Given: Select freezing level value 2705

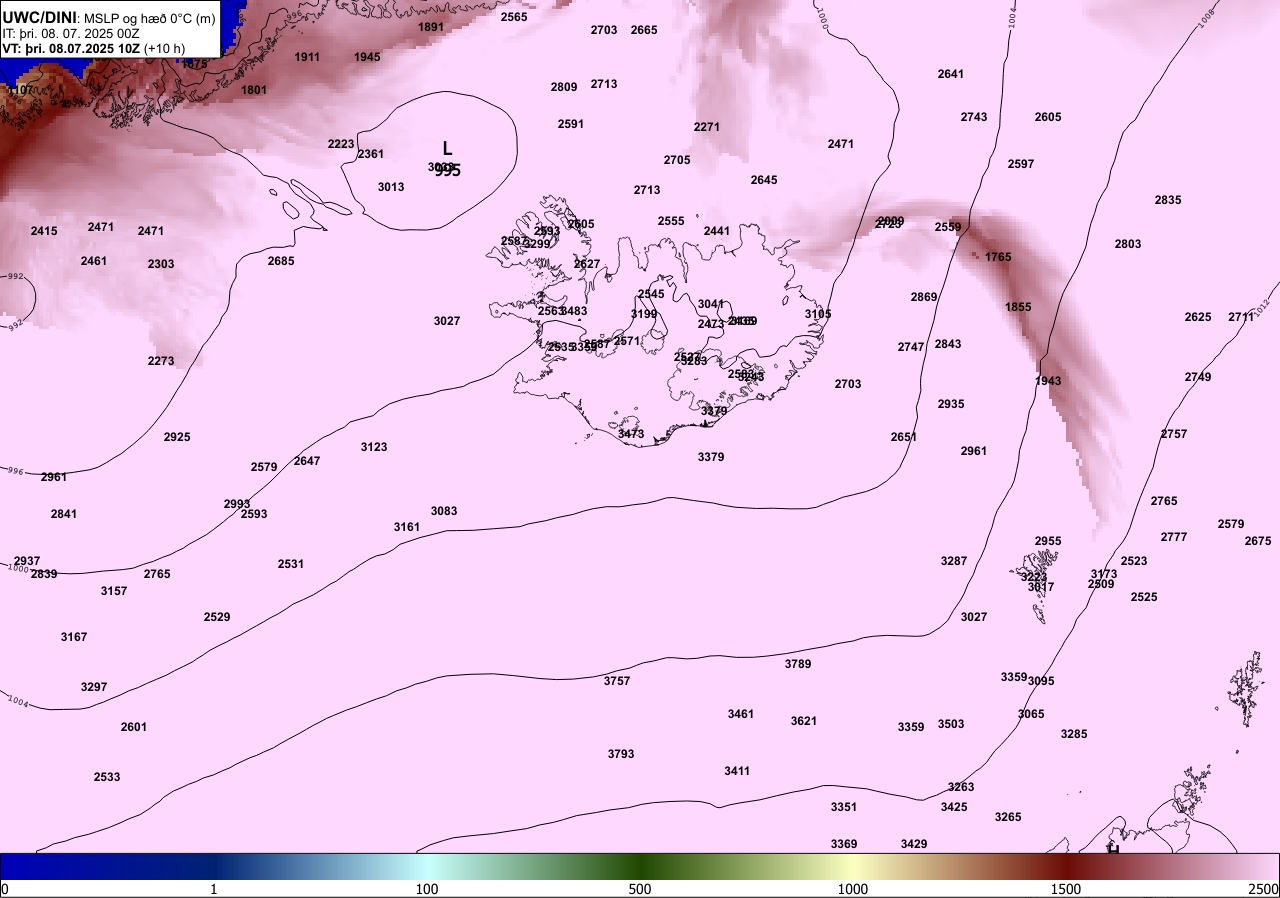Looking at the screenshot, I should 677,160.
